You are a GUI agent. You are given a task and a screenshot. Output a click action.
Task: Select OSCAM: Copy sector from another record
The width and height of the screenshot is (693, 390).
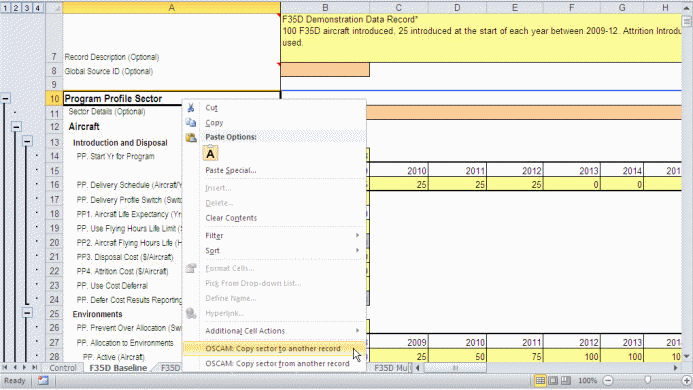[274, 363]
